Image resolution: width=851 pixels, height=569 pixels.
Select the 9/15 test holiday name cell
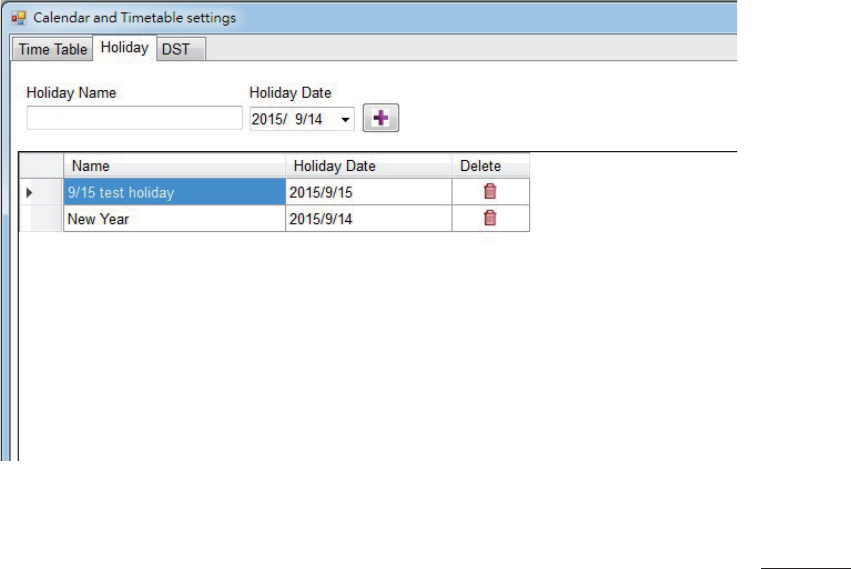pyautogui.click(x=174, y=192)
